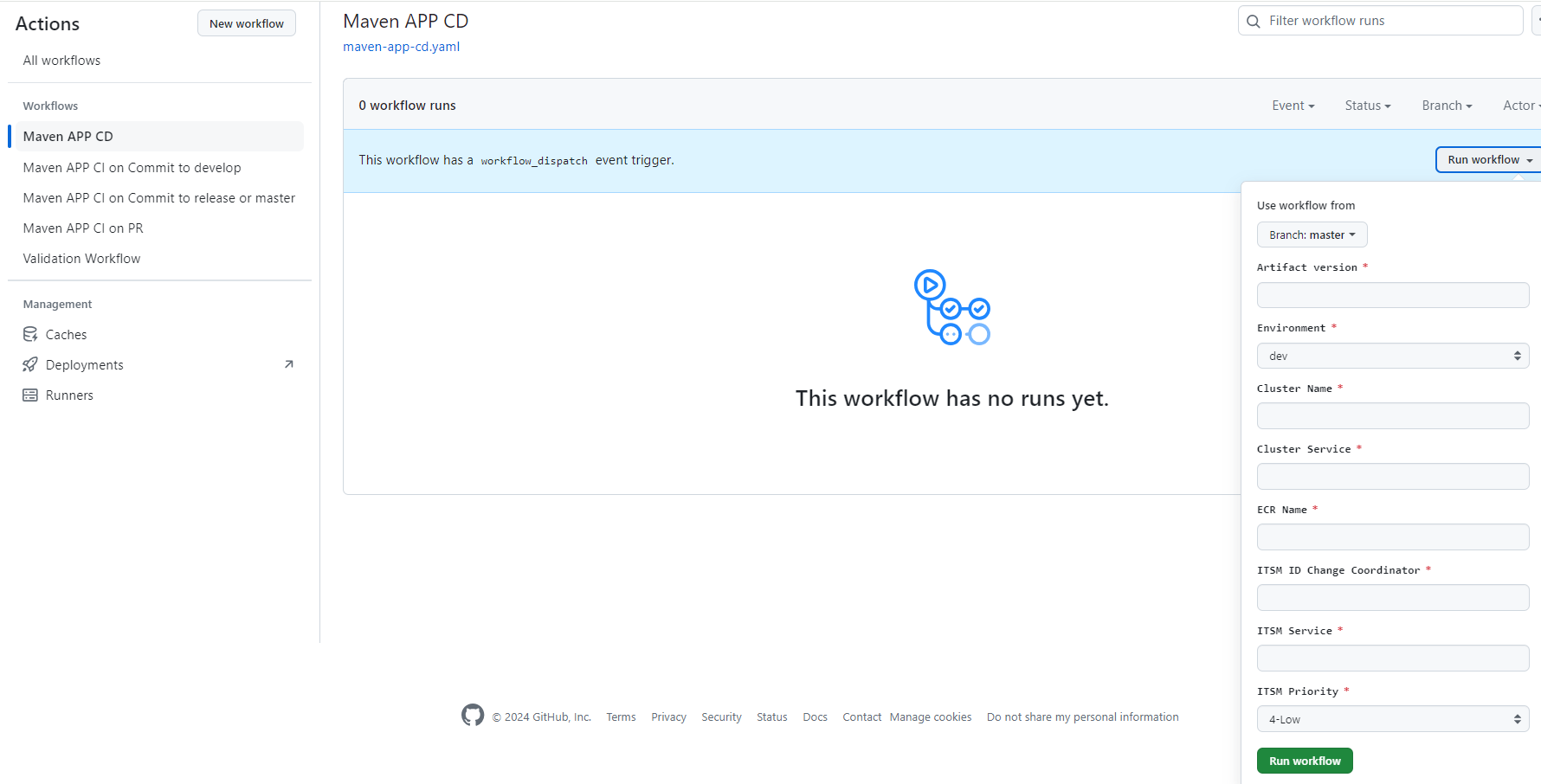
Task: Select Maven APP CD workflow
Action: (x=159, y=137)
